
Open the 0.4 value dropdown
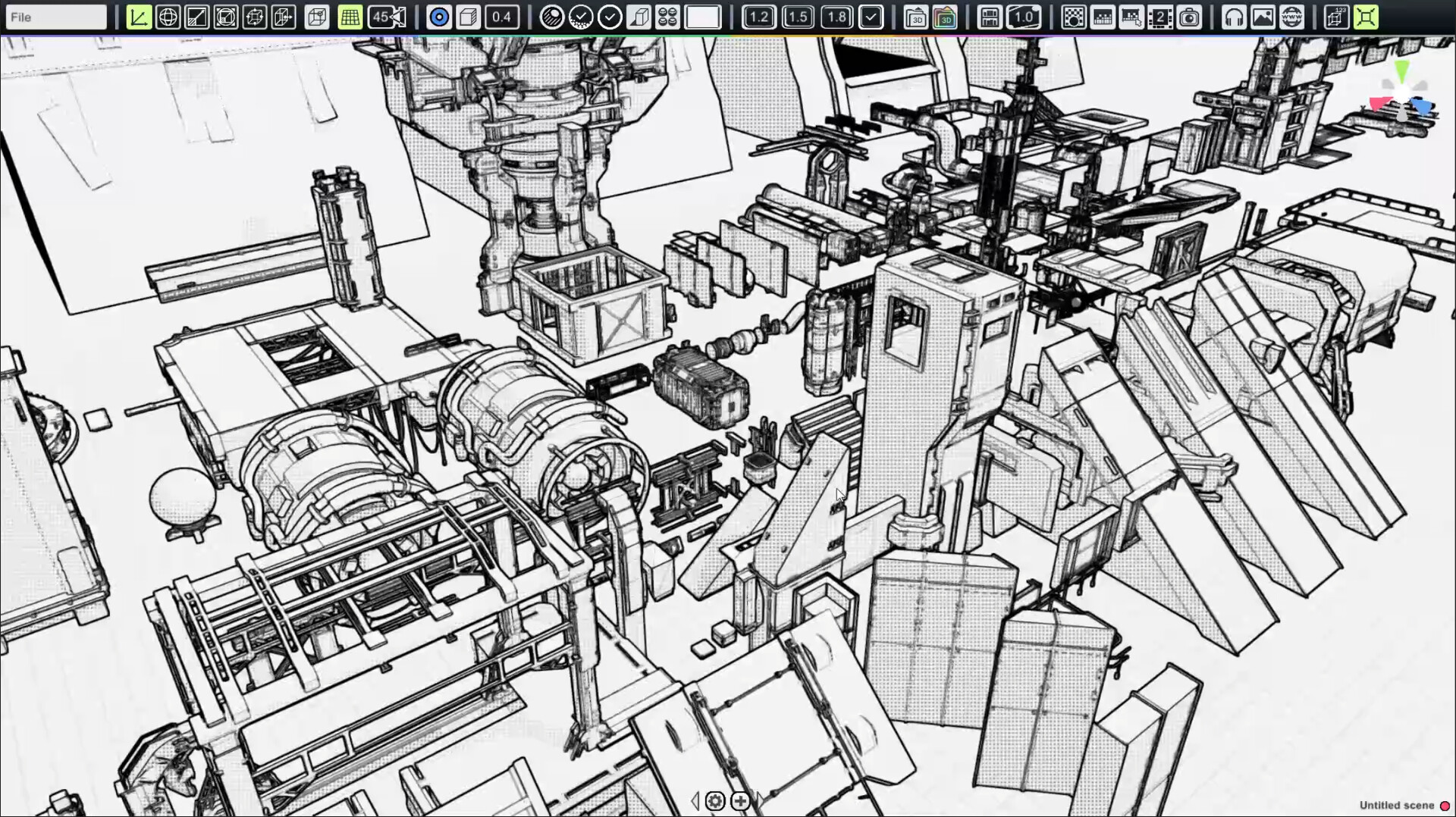[501, 17]
